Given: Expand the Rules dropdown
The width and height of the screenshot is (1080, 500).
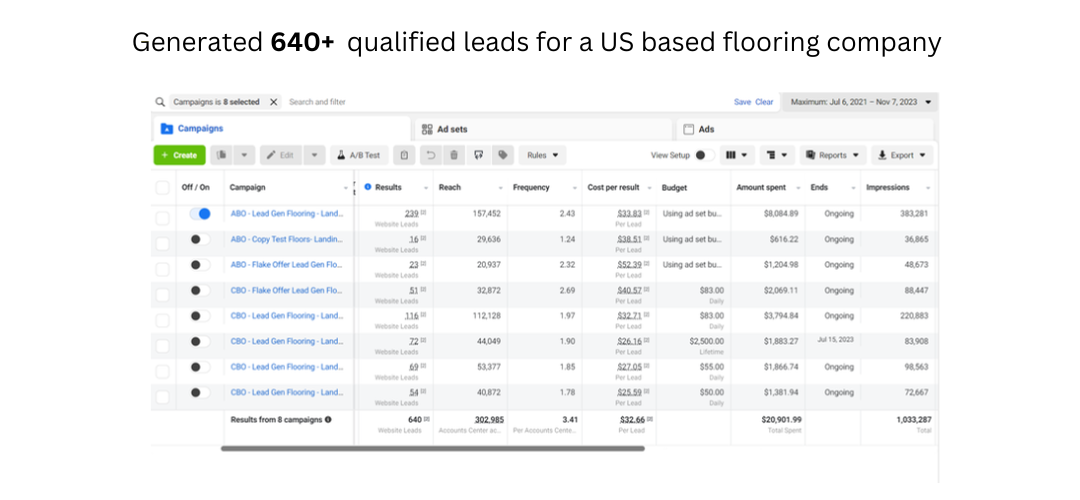Looking at the screenshot, I should click(x=543, y=155).
